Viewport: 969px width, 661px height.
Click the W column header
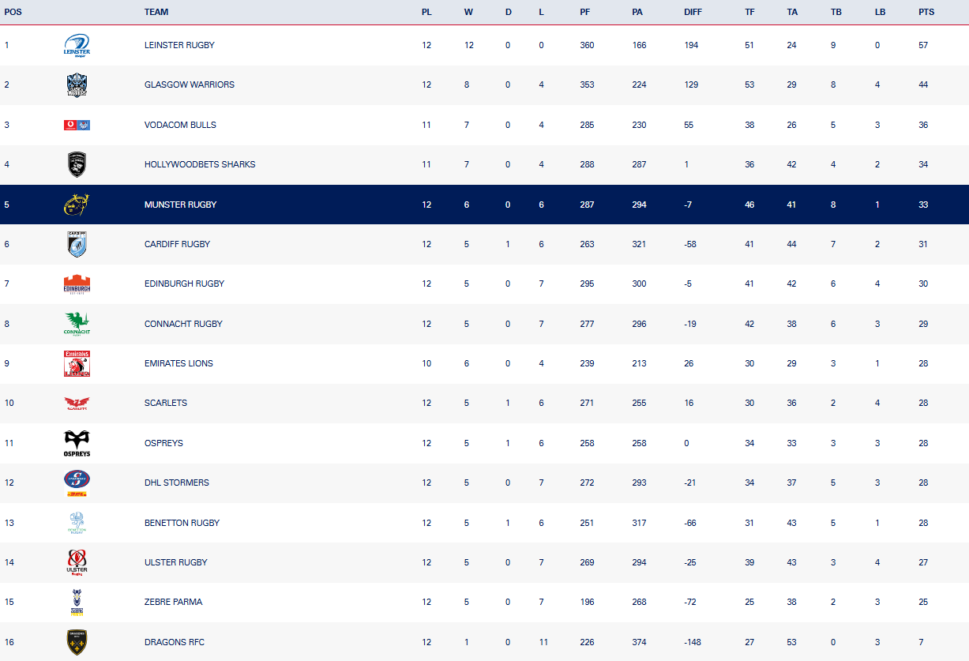[468, 12]
